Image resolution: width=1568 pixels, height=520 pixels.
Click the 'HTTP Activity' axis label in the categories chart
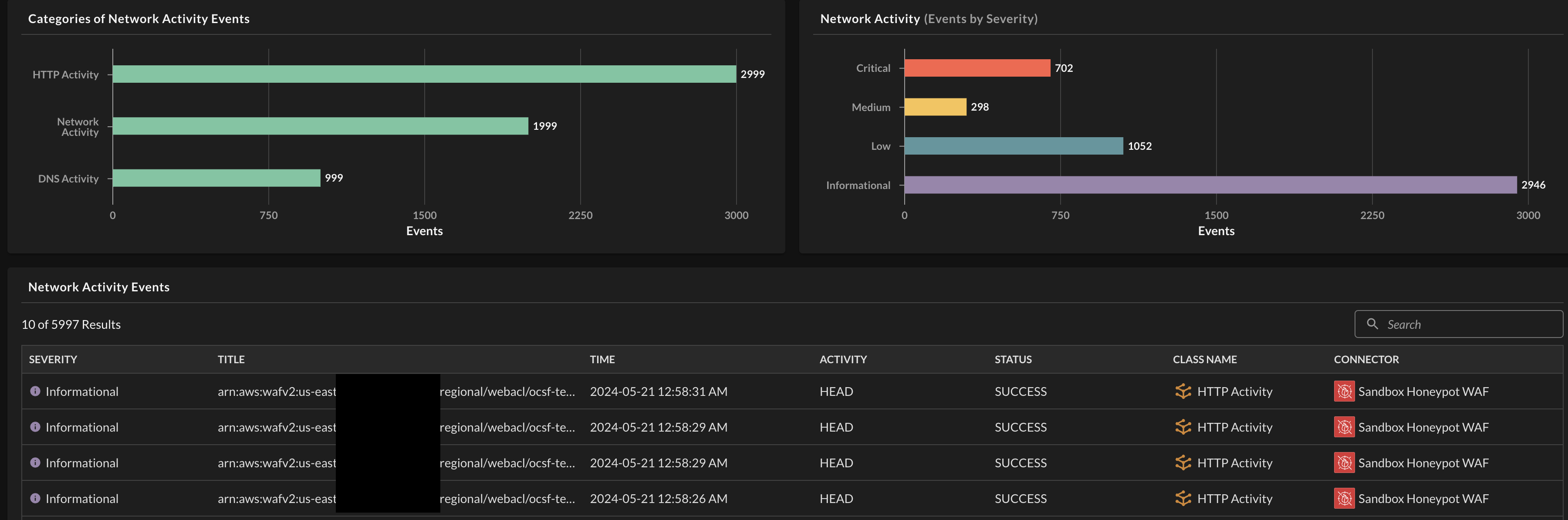click(x=65, y=74)
